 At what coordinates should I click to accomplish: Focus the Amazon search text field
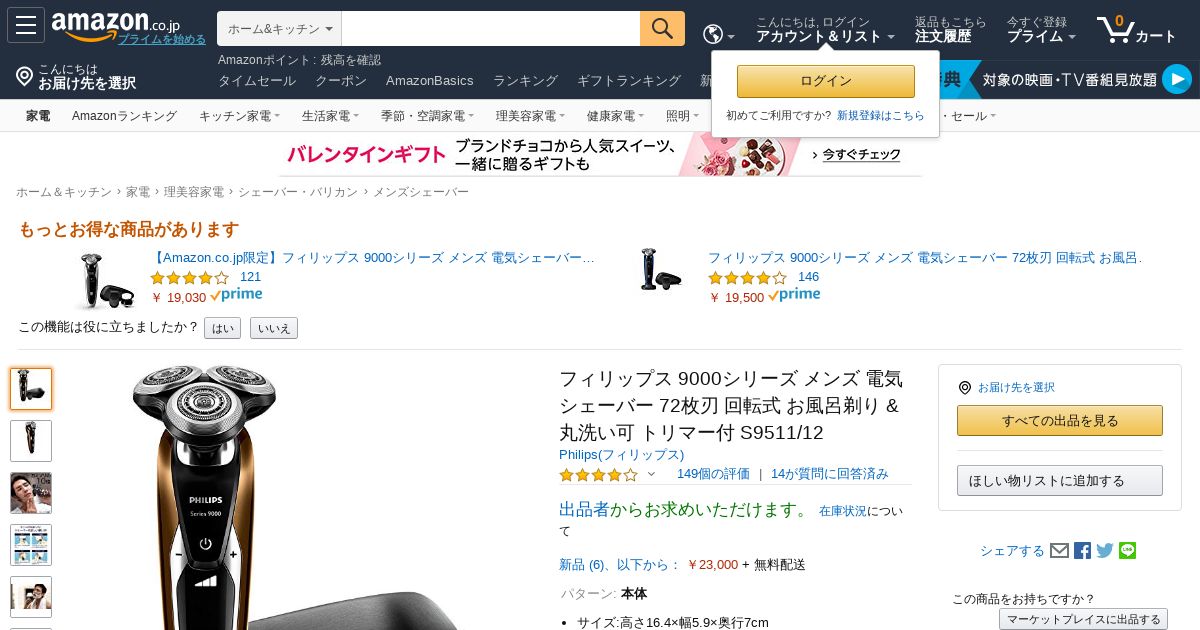(491, 29)
